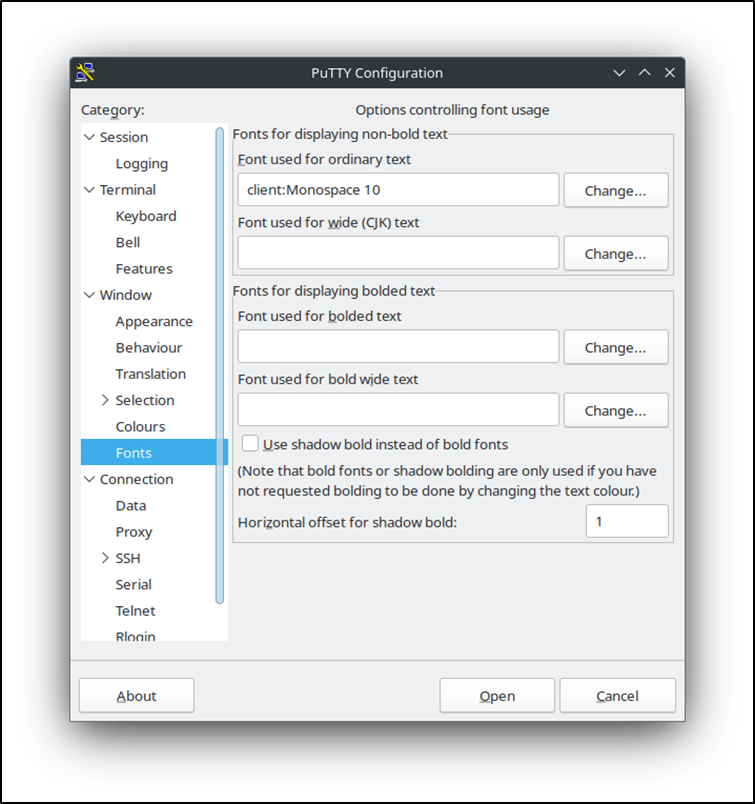
Task: Expand the Selection tree node
Action: (x=105, y=400)
